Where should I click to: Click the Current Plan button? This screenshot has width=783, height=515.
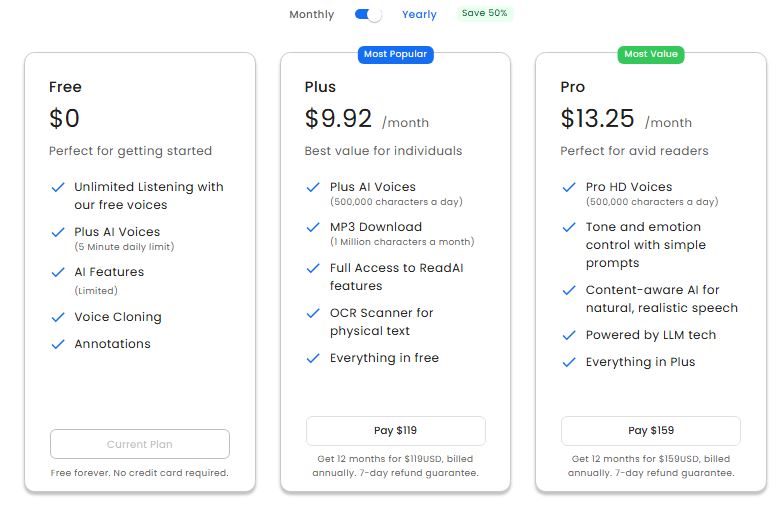coord(139,444)
